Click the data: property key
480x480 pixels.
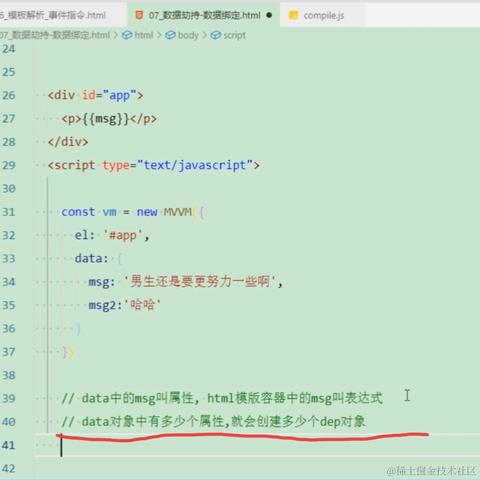tap(92, 259)
